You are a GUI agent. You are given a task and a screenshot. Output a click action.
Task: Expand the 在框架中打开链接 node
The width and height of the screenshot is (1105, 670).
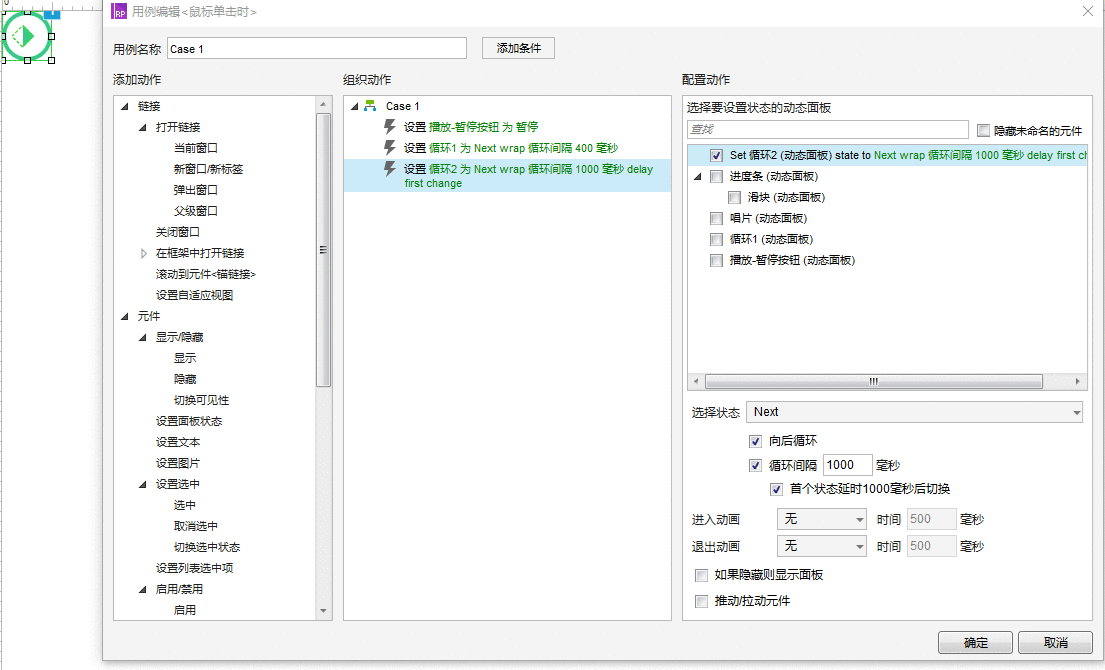143,253
